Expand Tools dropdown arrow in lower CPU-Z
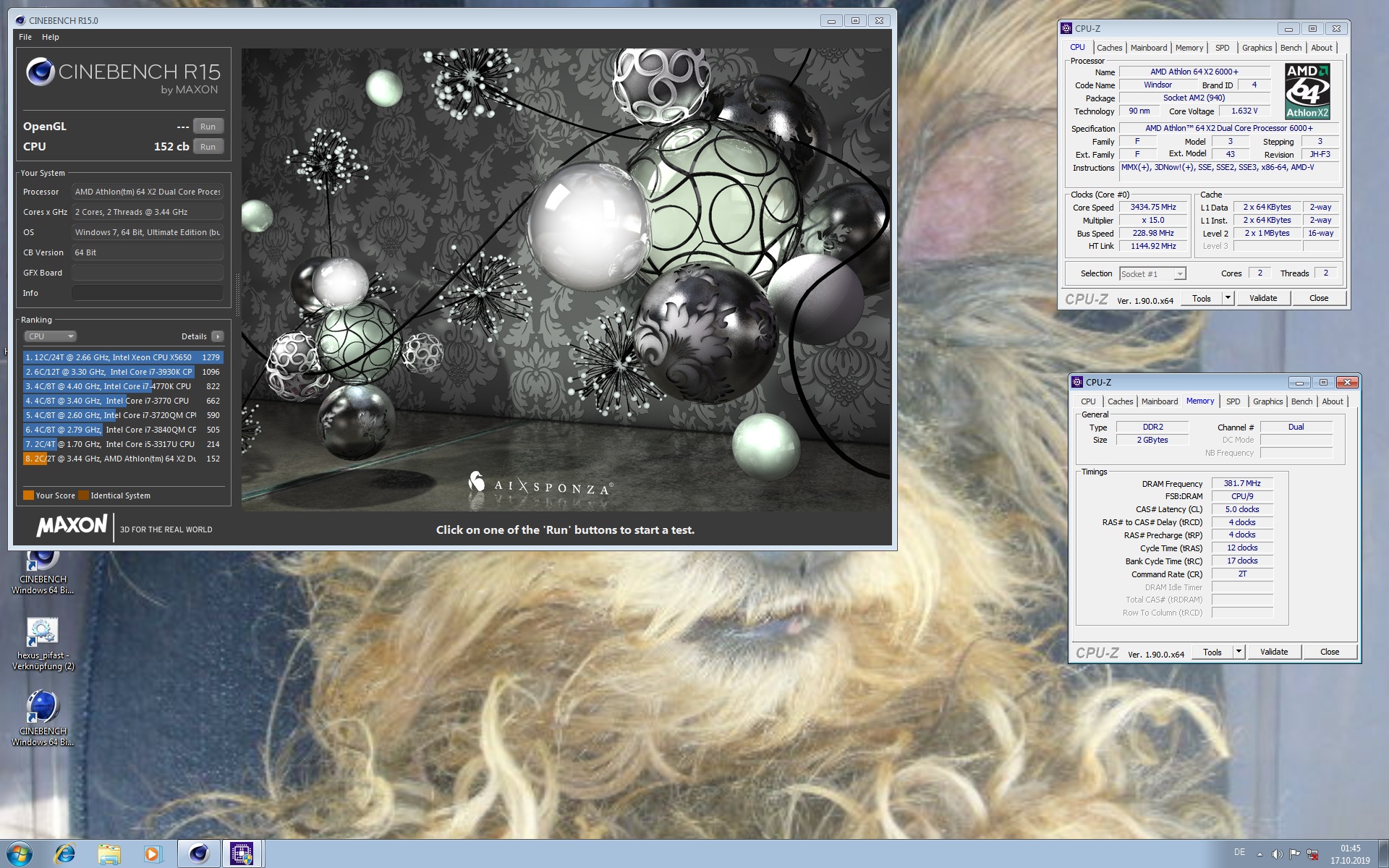Screen dimensions: 1389x868 click(x=1239, y=652)
